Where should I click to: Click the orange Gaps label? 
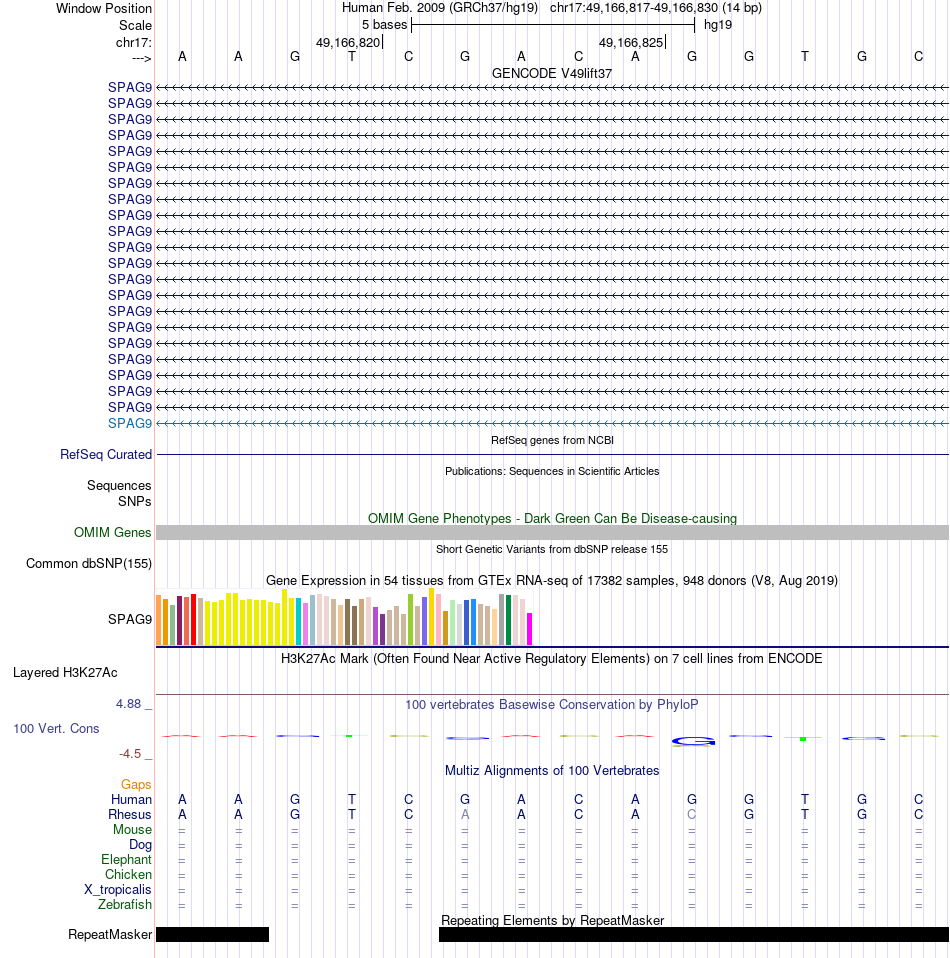click(136, 784)
